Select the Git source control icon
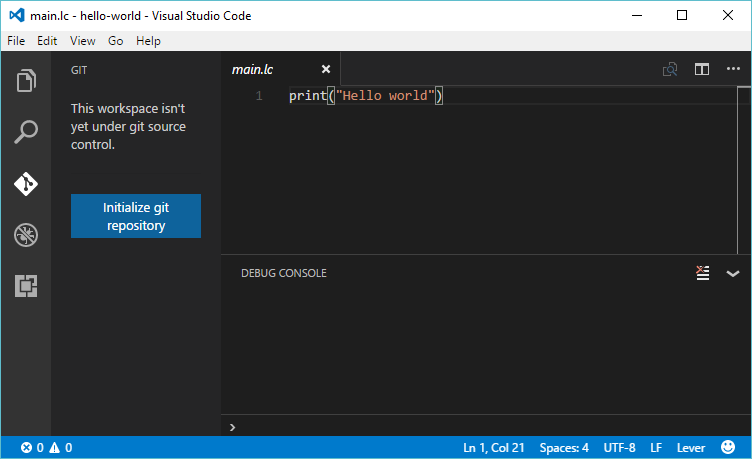Image resolution: width=752 pixels, height=459 pixels. (x=26, y=184)
